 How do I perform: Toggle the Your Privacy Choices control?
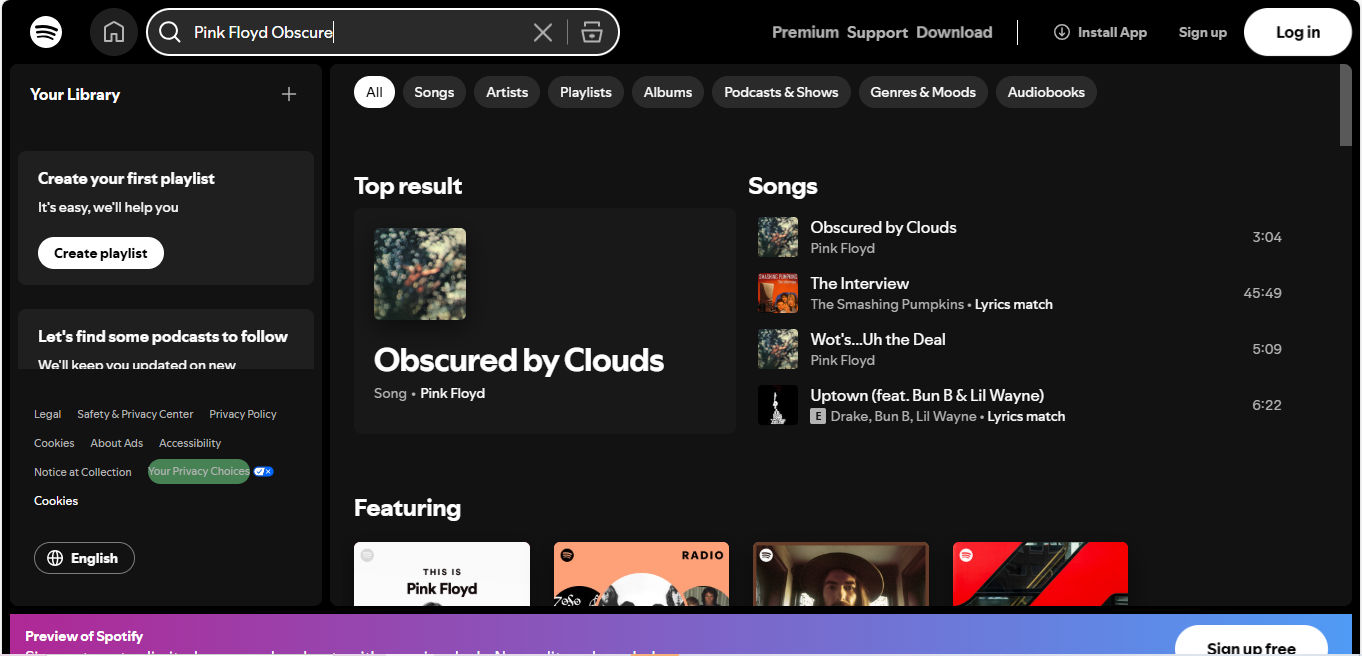tap(262, 471)
